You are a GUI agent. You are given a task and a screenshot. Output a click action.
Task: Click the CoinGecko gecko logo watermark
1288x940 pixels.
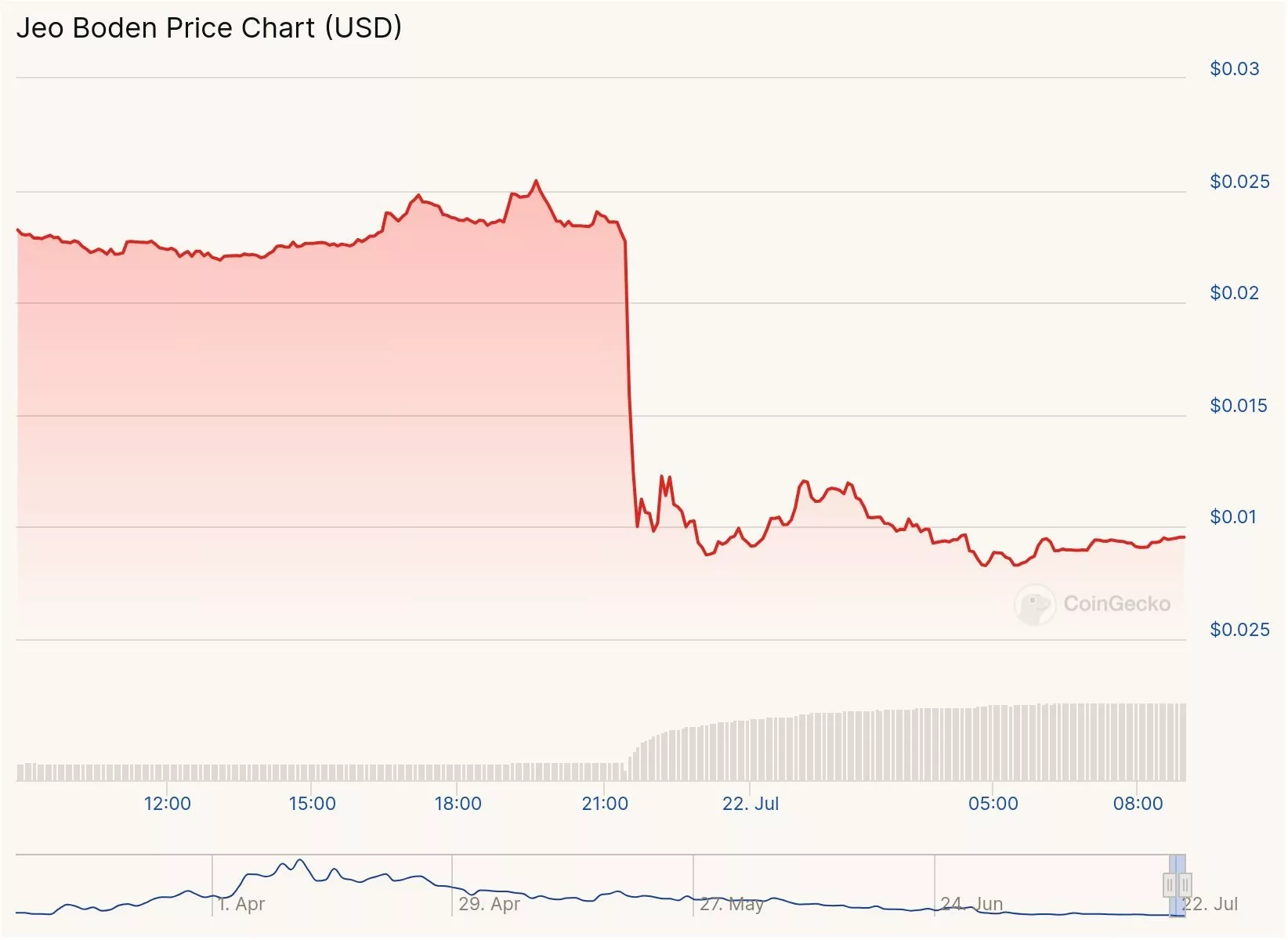tap(1034, 604)
